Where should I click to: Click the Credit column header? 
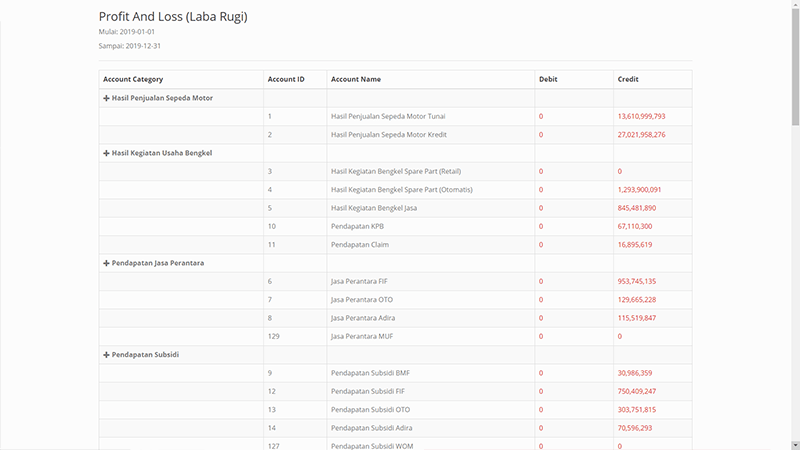coord(628,79)
